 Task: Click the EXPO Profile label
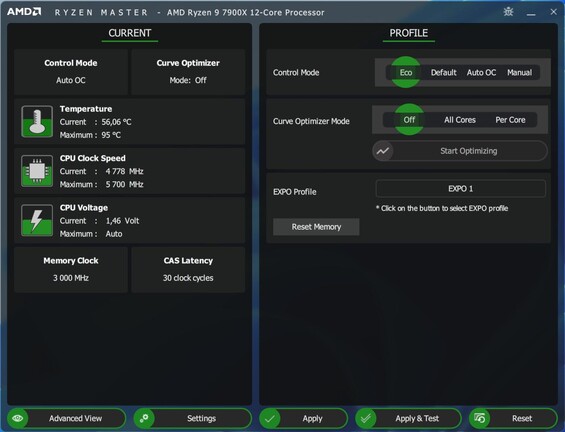coord(295,192)
